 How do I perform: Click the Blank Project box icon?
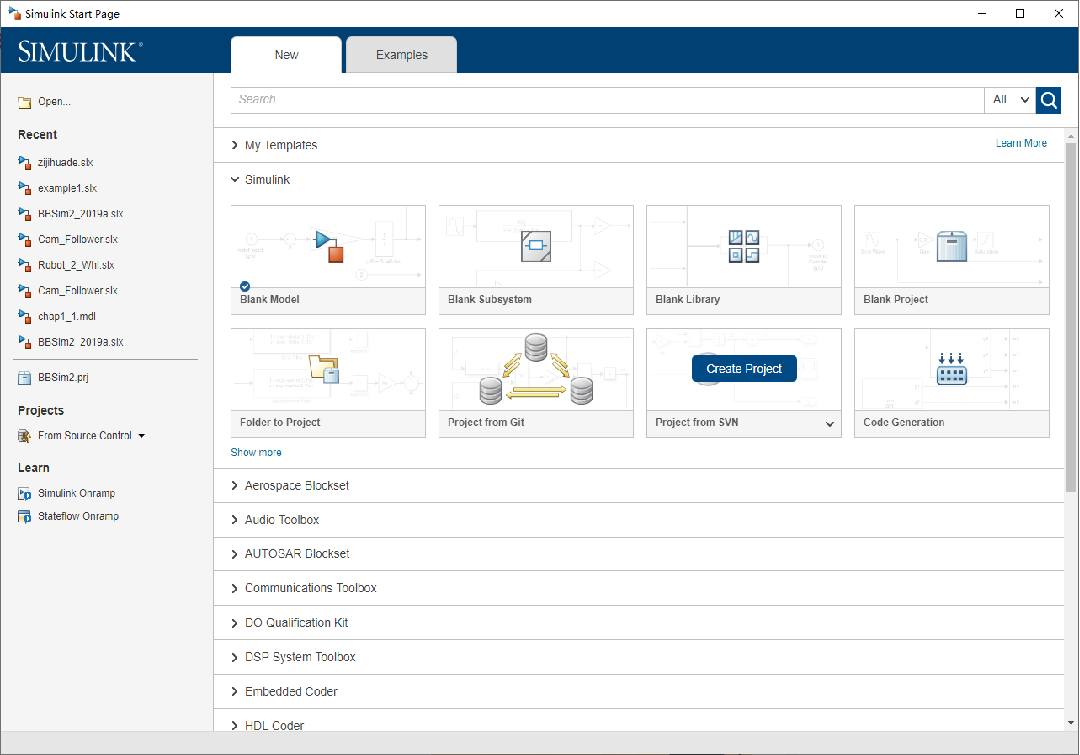[x=952, y=246]
